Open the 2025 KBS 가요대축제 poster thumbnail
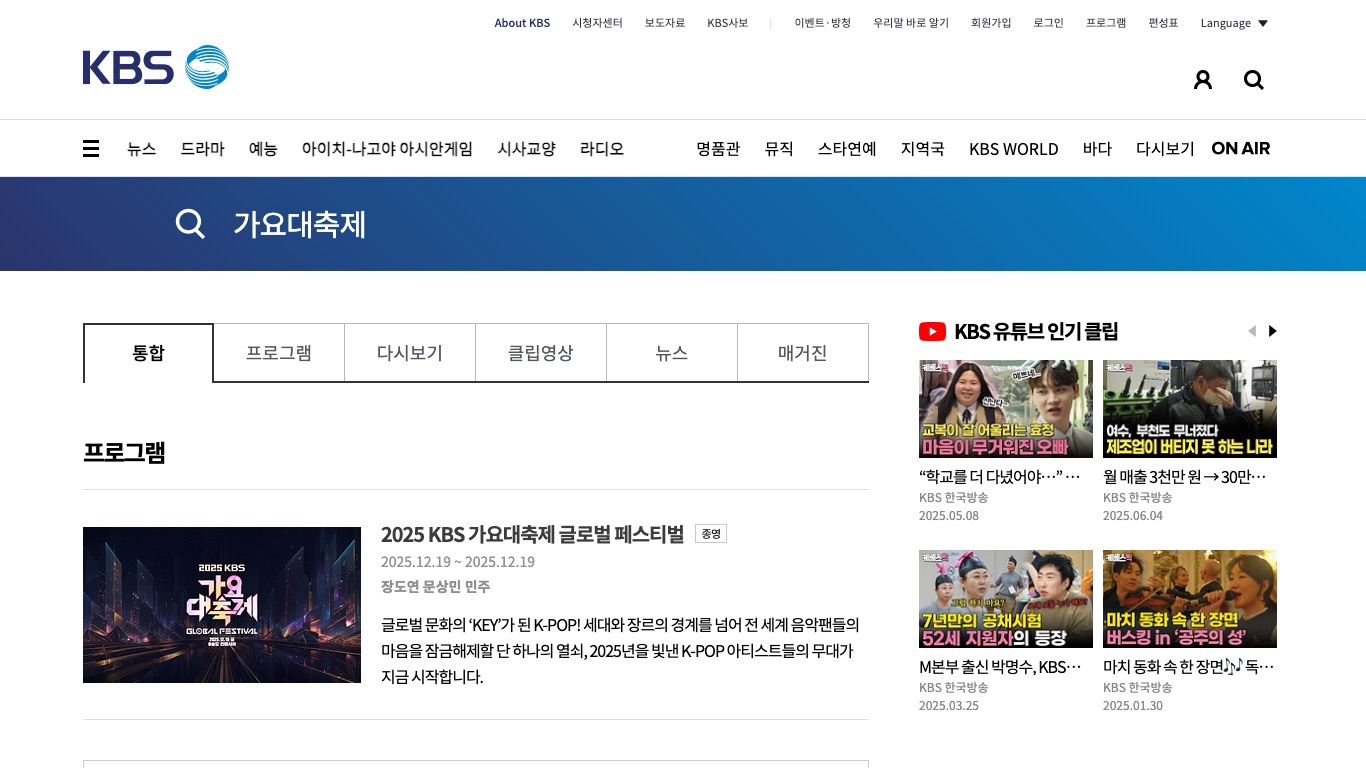The height and width of the screenshot is (768, 1366). coord(222,605)
